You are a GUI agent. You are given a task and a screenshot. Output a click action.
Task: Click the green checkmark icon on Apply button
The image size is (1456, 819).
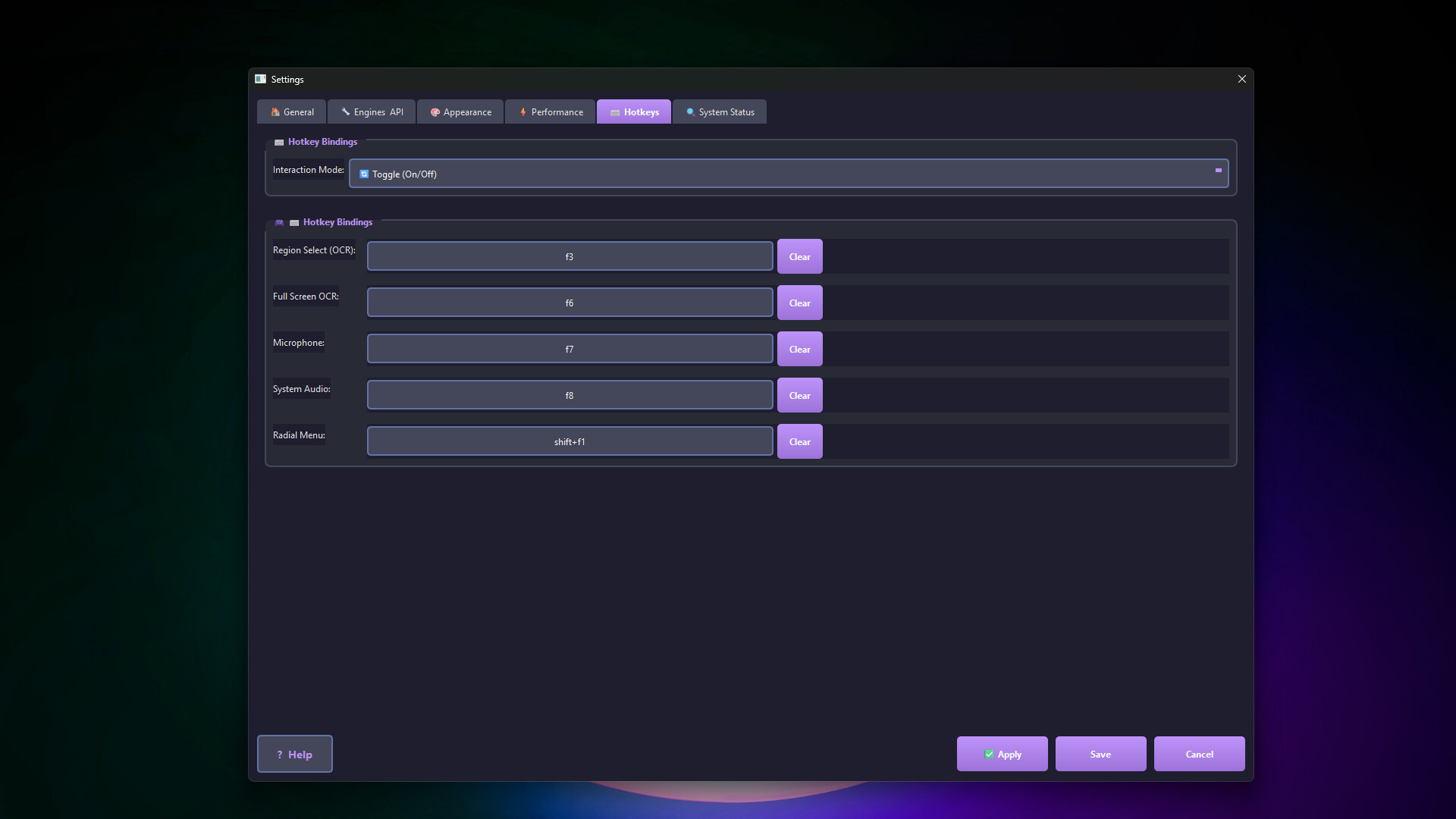tap(988, 754)
